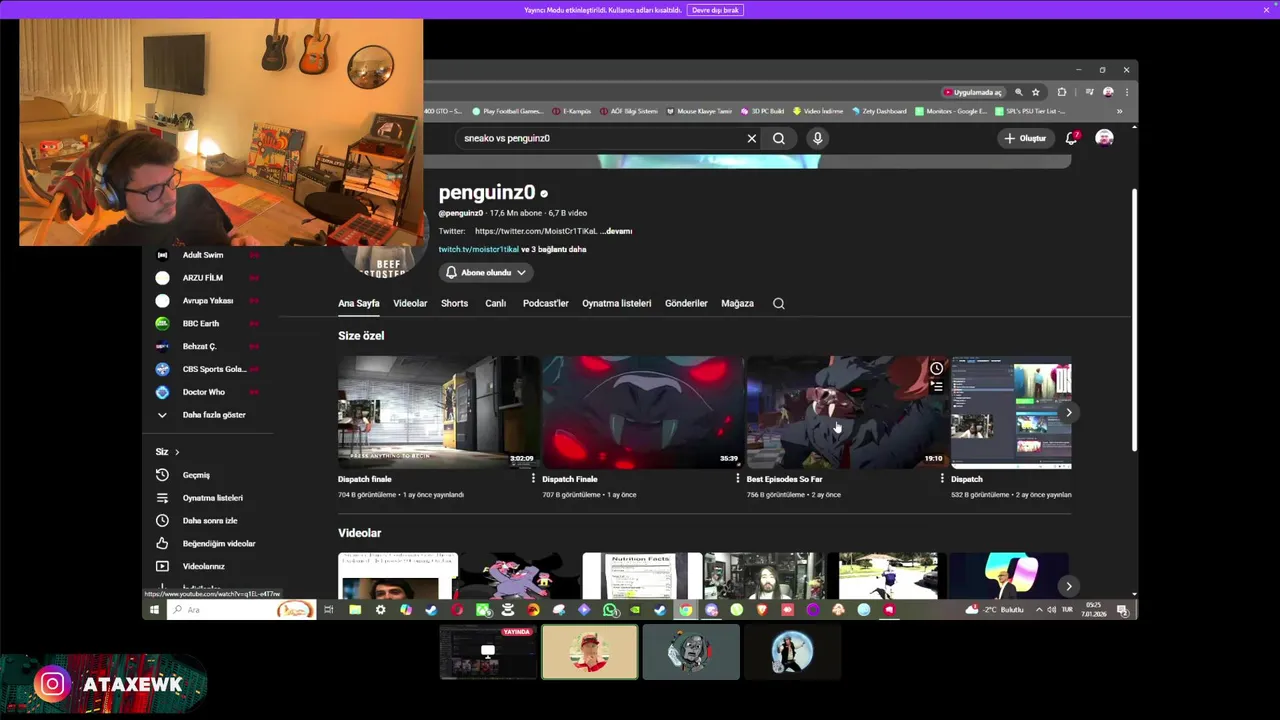Switch to the Podcast'ler tab

point(545,303)
